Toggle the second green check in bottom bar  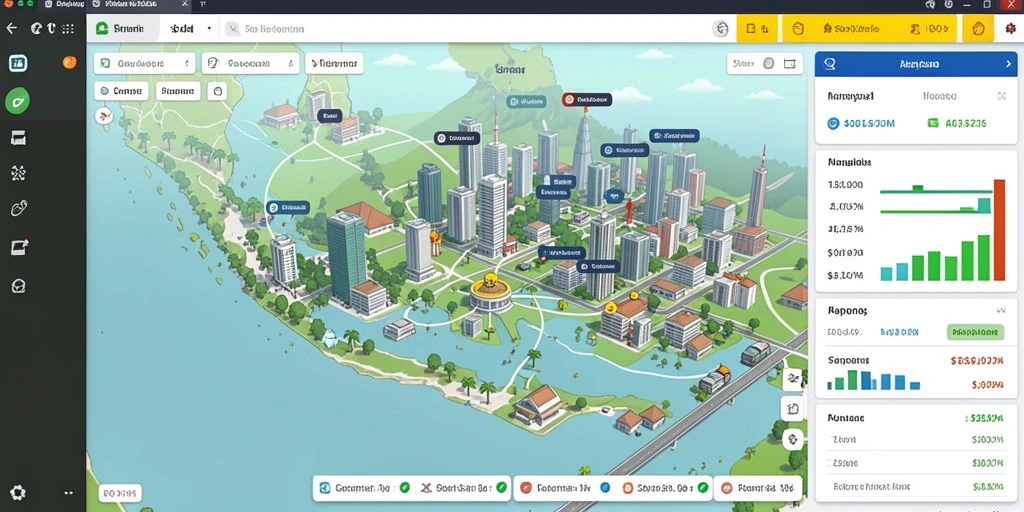pos(502,487)
